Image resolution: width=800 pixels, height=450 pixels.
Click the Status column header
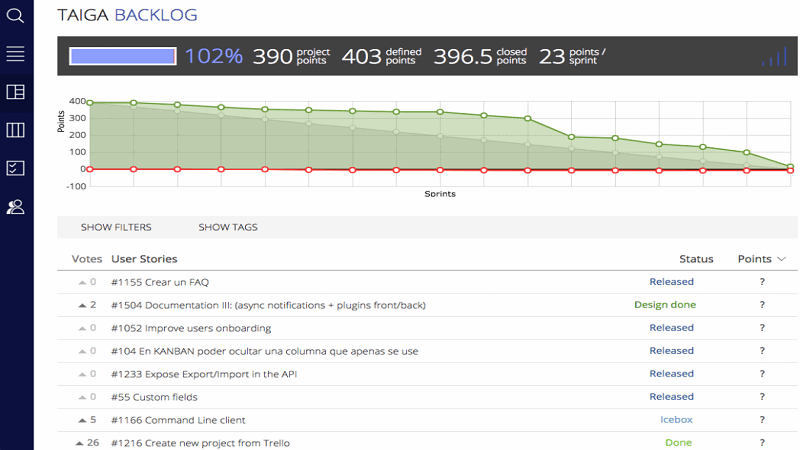[x=696, y=259]
